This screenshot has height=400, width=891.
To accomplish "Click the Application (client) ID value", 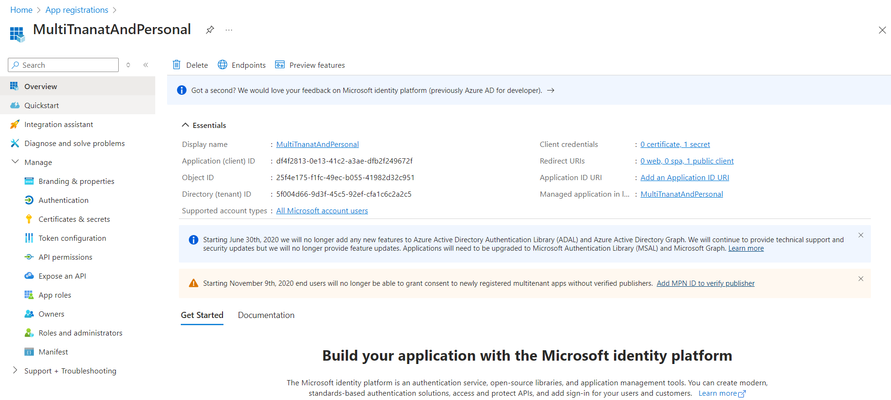I will (344, 161).
